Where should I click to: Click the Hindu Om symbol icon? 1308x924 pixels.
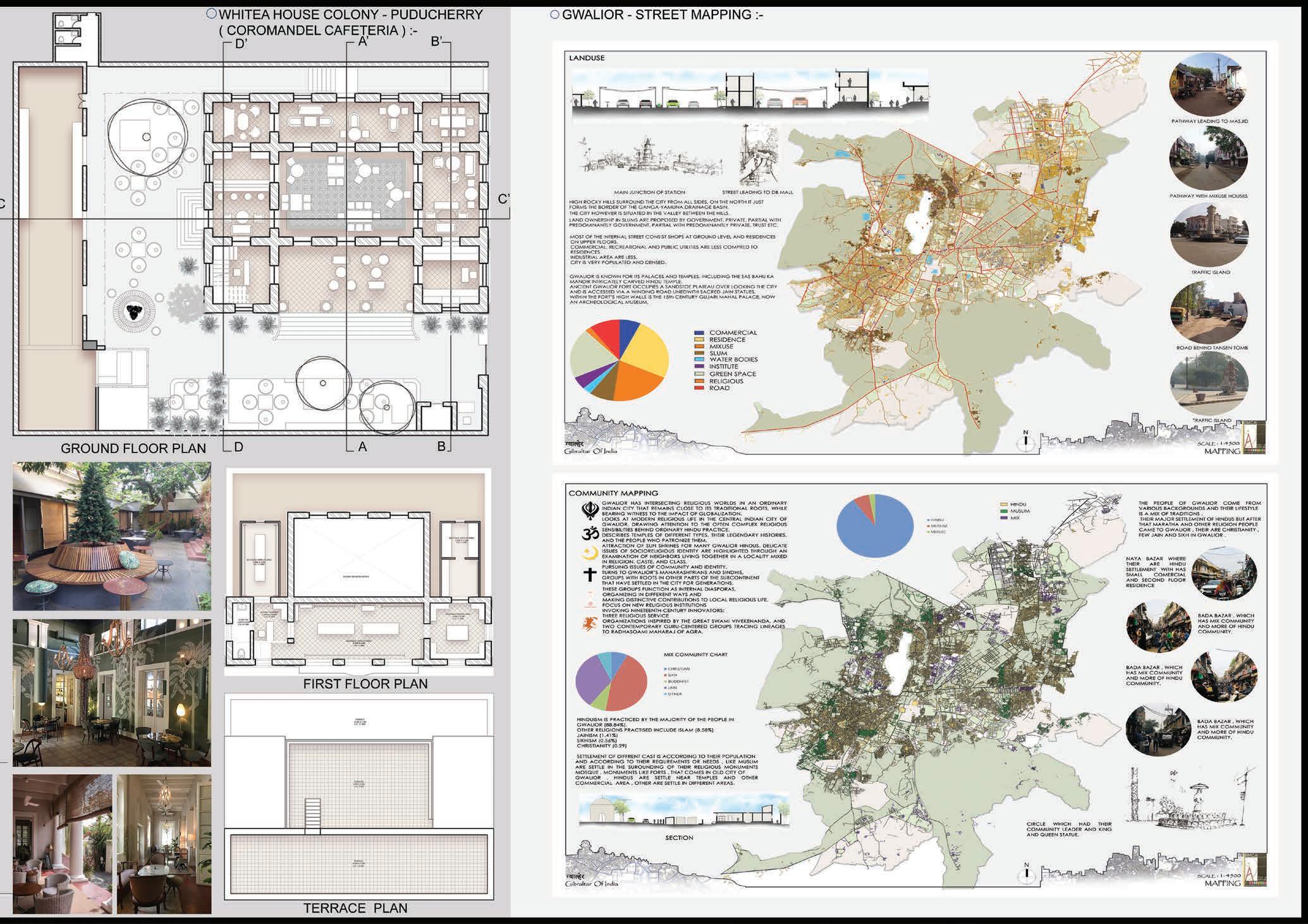[x=590, y=534]
